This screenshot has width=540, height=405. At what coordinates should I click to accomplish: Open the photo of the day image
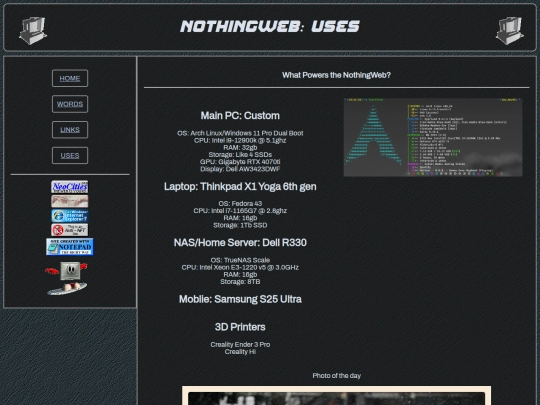pos(336,396)
